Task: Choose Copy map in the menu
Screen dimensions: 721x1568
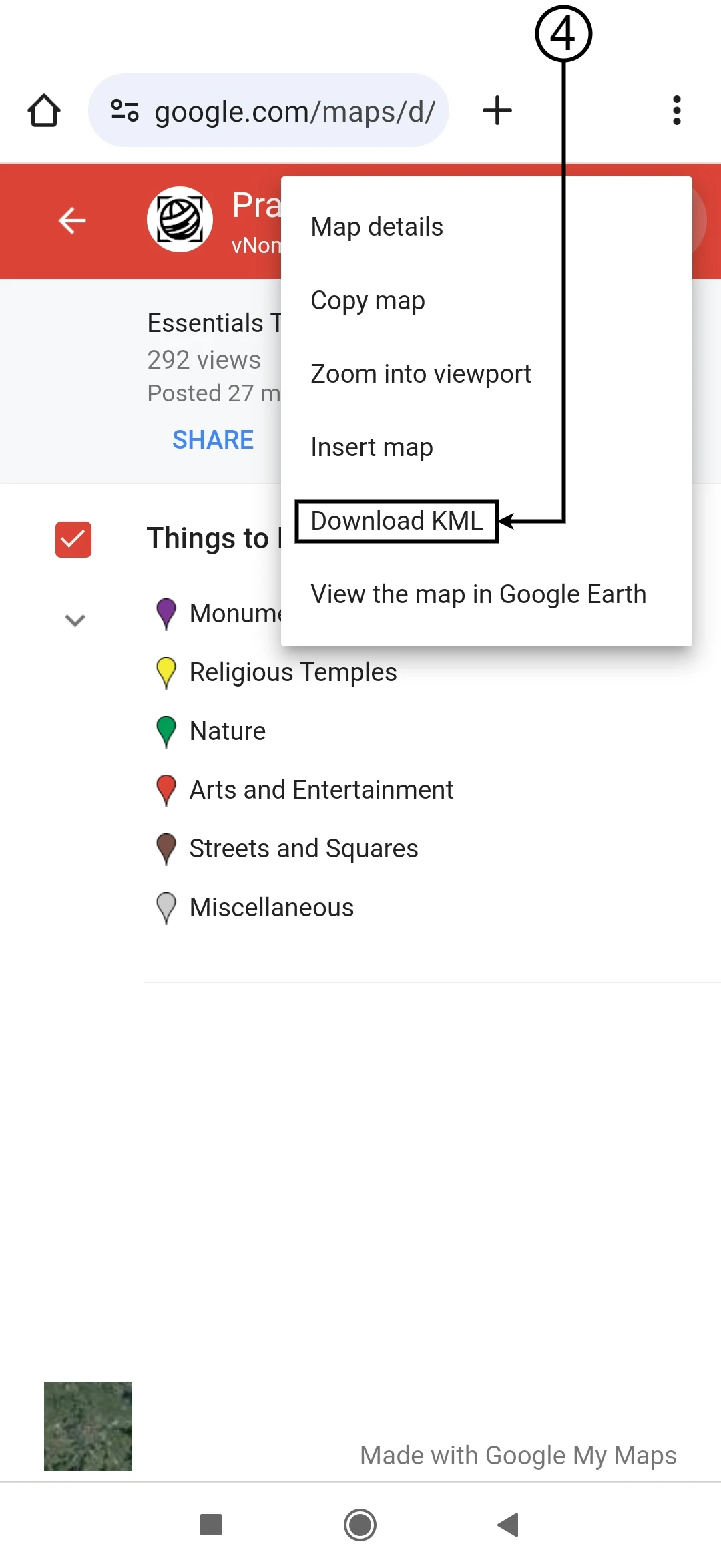Action: click(x=368, y=301)
